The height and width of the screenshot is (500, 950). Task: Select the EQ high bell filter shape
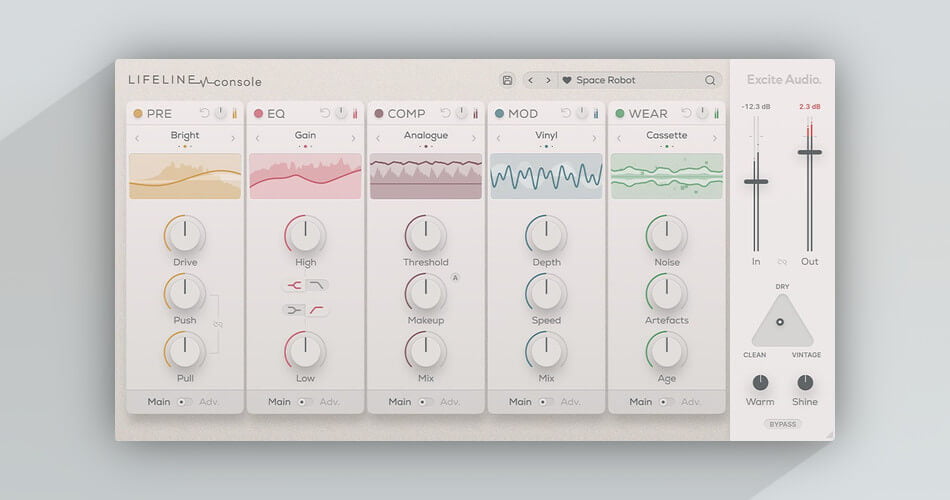coord(294,285)
